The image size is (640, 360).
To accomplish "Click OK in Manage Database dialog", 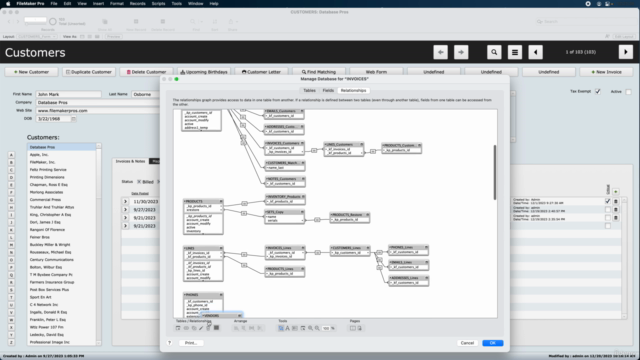I will [x=493, y=343].
